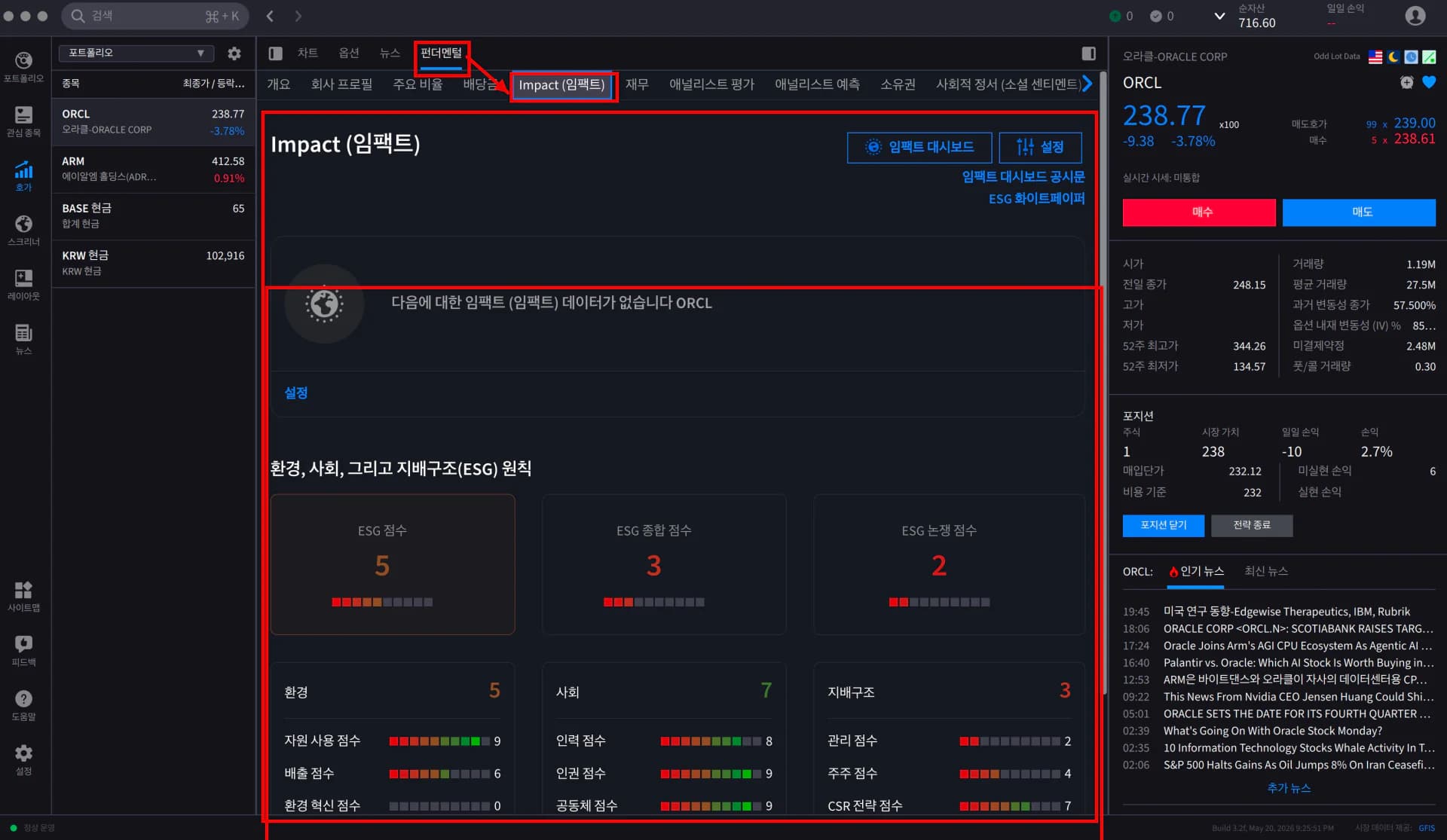Image resolution: width=1447 pixels, height=840 pixels.
Task: Select the ARM row in portfolio list
Action: [x=154, y=170]
